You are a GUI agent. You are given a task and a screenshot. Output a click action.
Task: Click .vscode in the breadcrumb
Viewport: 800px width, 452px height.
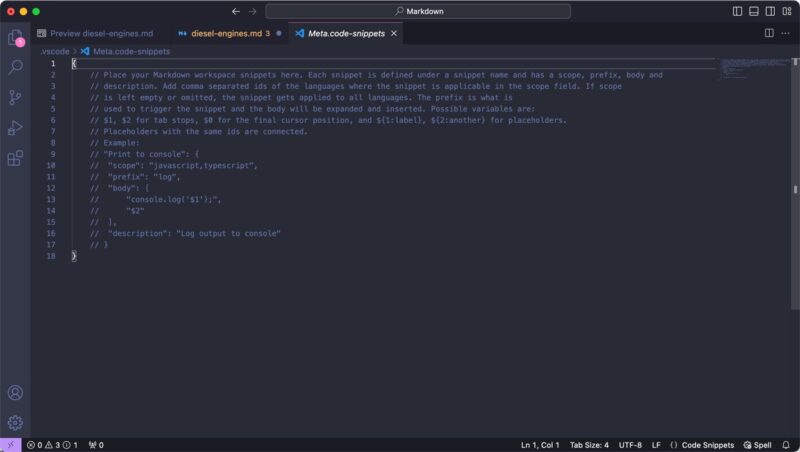tap(55, 52)
